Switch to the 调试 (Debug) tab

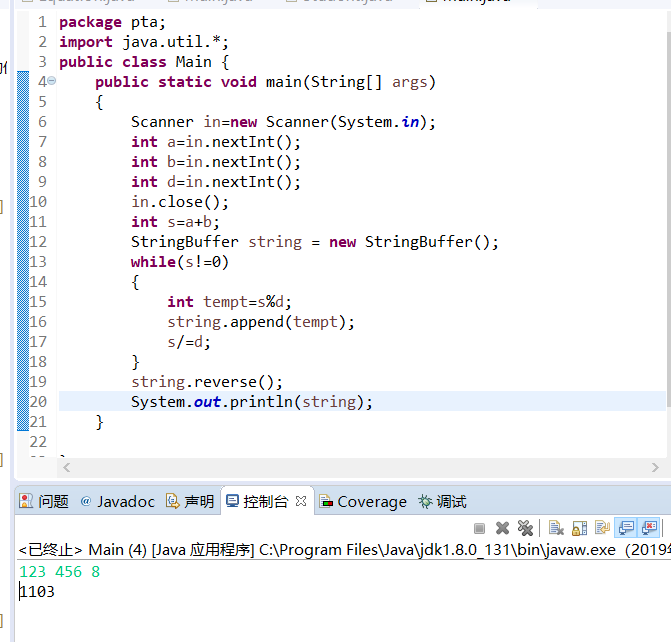click(x=442, y=502)
